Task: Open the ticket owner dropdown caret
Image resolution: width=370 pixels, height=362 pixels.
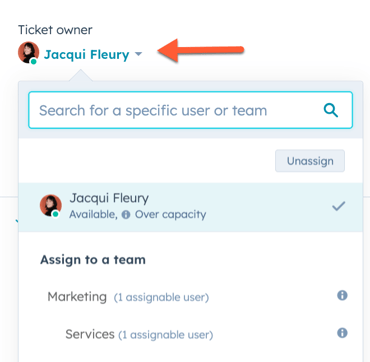Action: click(139, 54)
